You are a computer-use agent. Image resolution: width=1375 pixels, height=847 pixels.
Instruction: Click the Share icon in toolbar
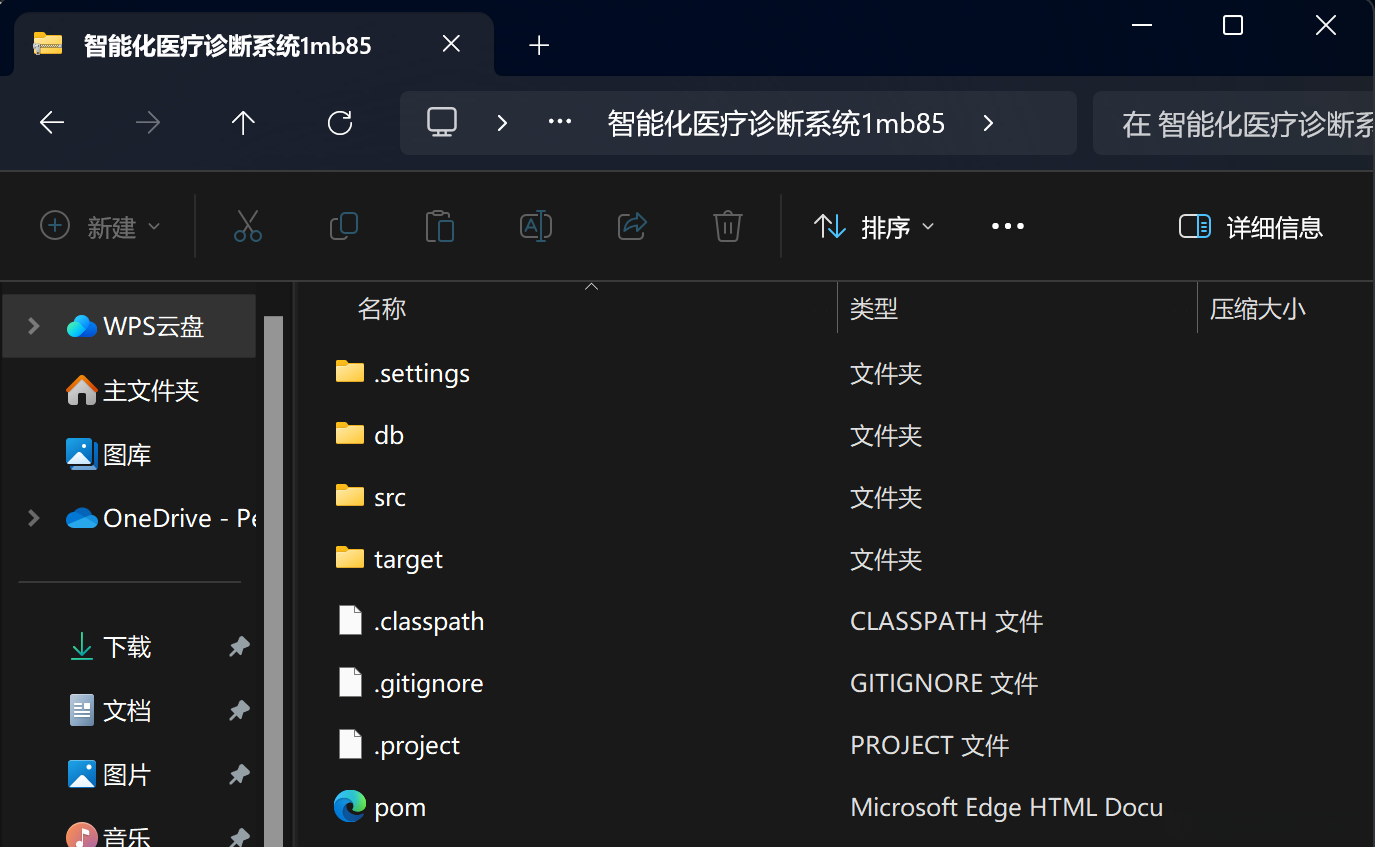tap(632, 227)
